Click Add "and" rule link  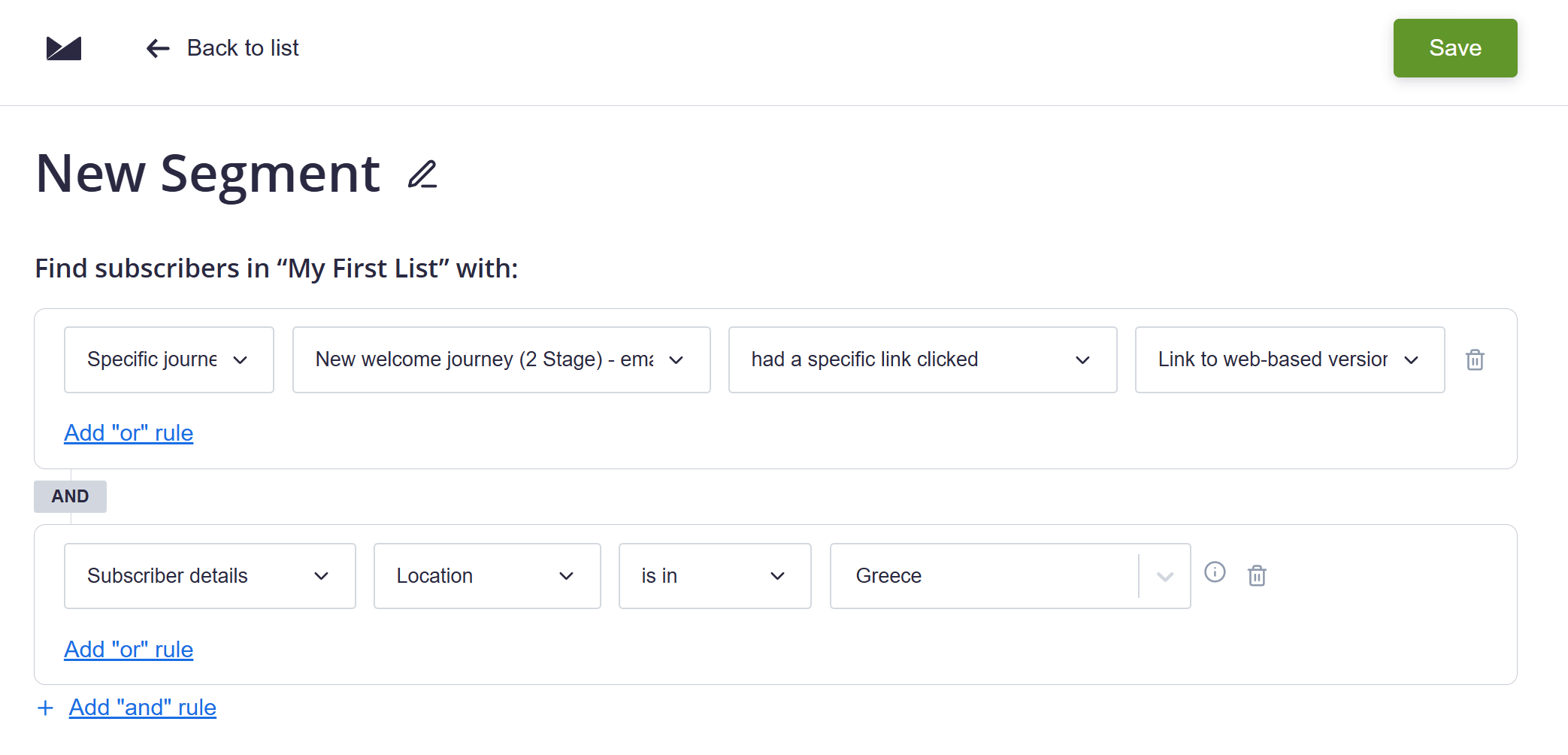[x=143, y=708]
